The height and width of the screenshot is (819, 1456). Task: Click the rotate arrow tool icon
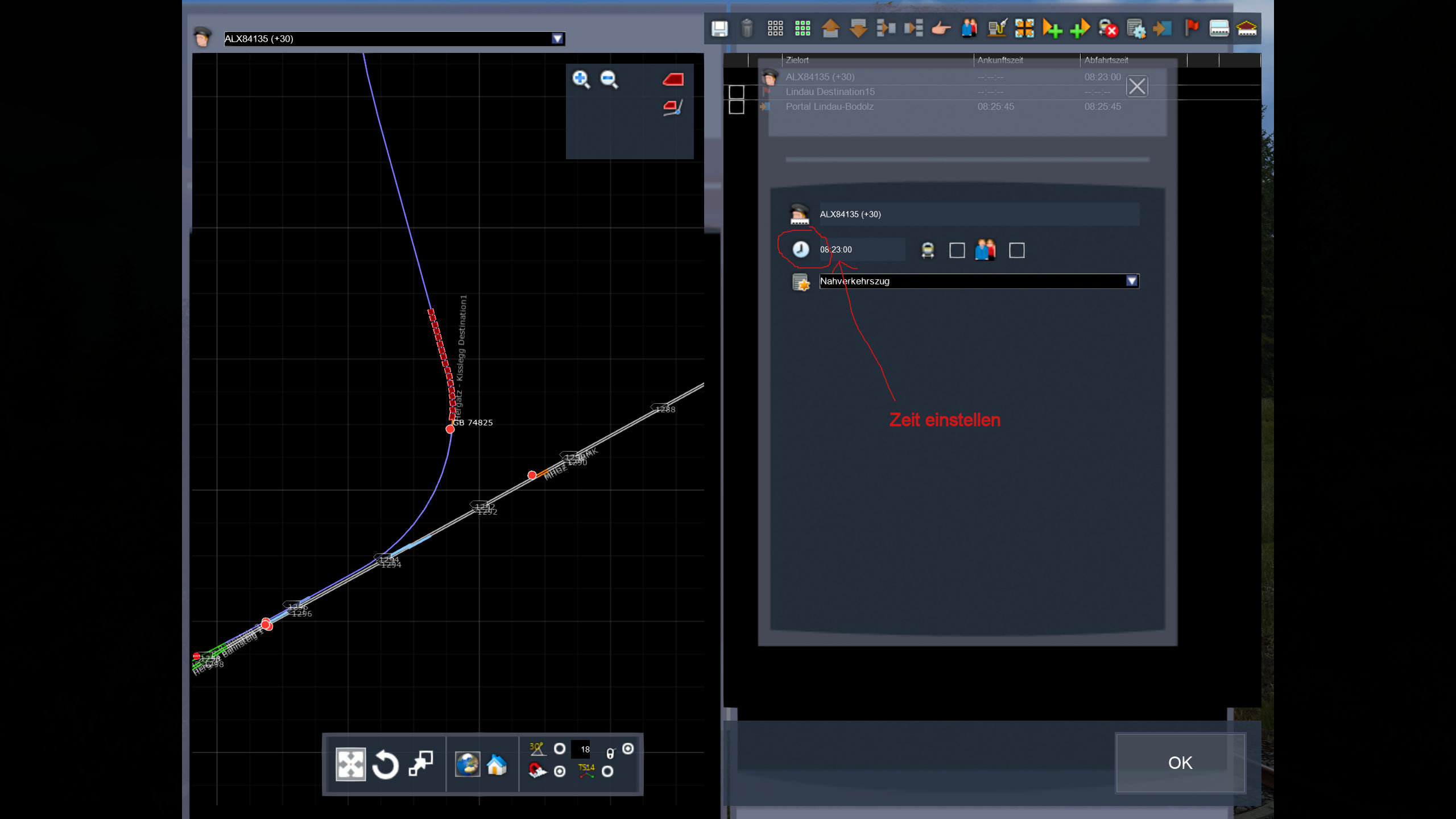coord(385,764)
